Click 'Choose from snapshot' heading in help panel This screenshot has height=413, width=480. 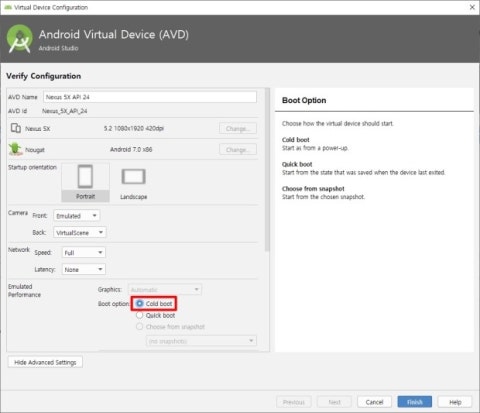[x=313, y=189]
